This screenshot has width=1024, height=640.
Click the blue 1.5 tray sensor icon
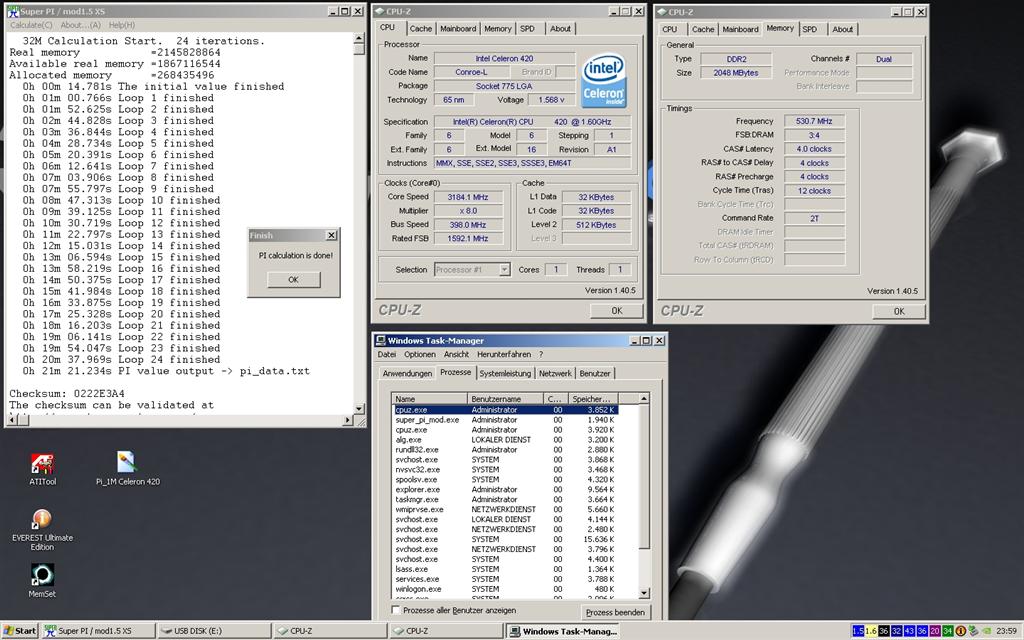858,631
